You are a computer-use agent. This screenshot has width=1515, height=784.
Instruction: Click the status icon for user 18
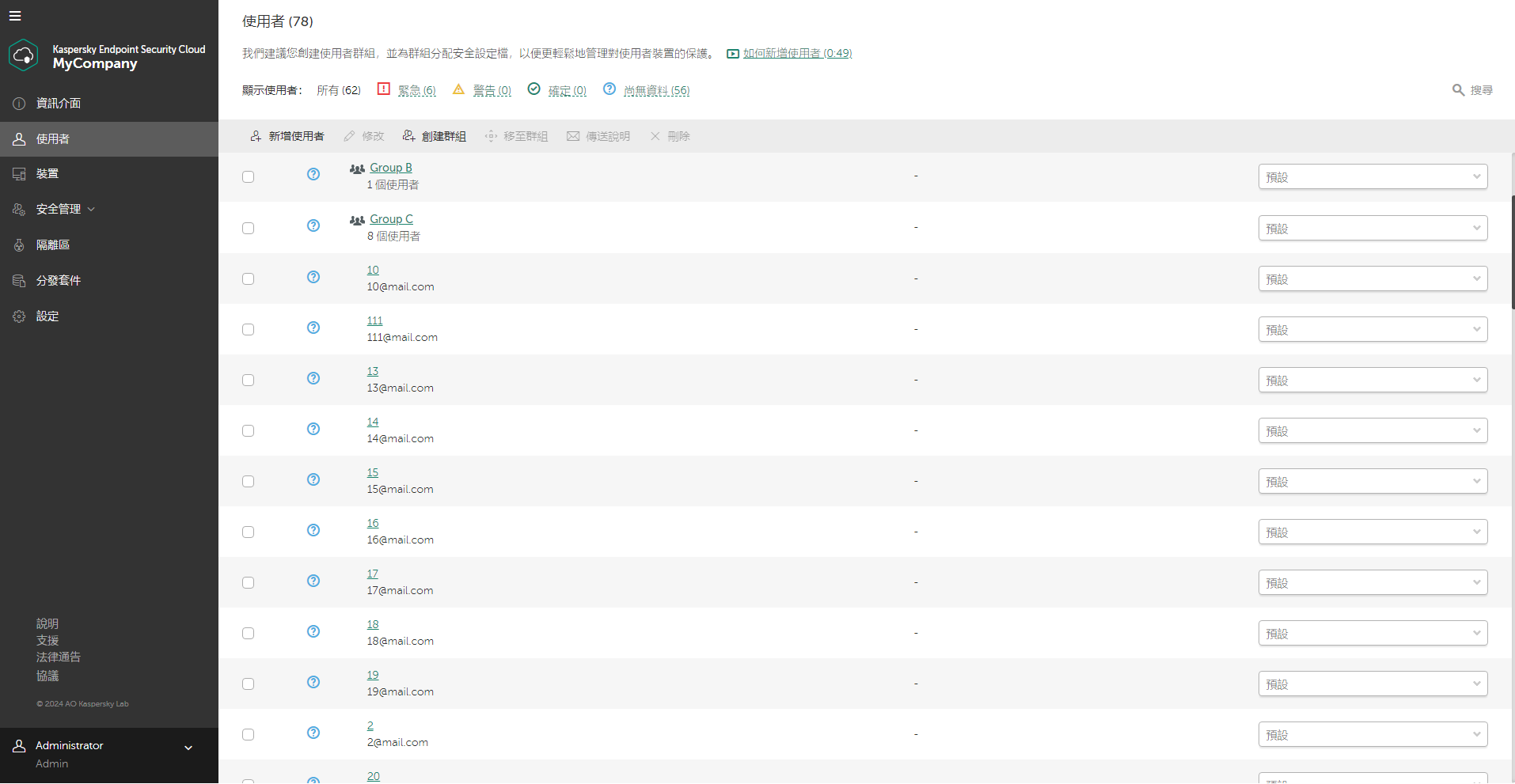click(x=313, y=631)
